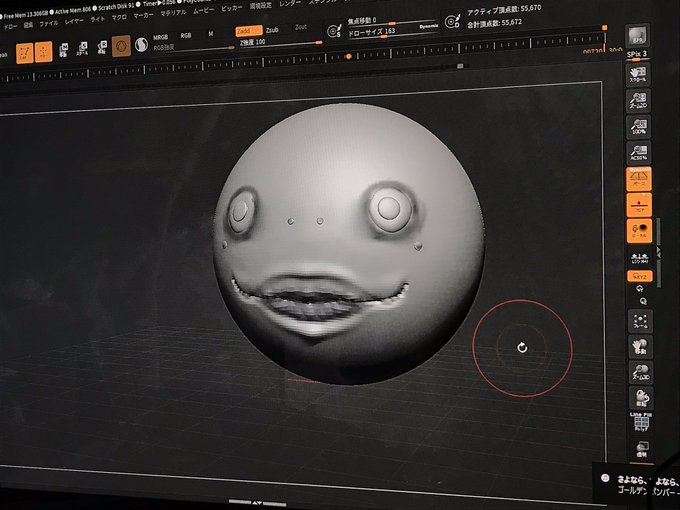Click the canvas bottom divider arrows
680x510 pixels.
pyautogui.click(x=257, y=503)
